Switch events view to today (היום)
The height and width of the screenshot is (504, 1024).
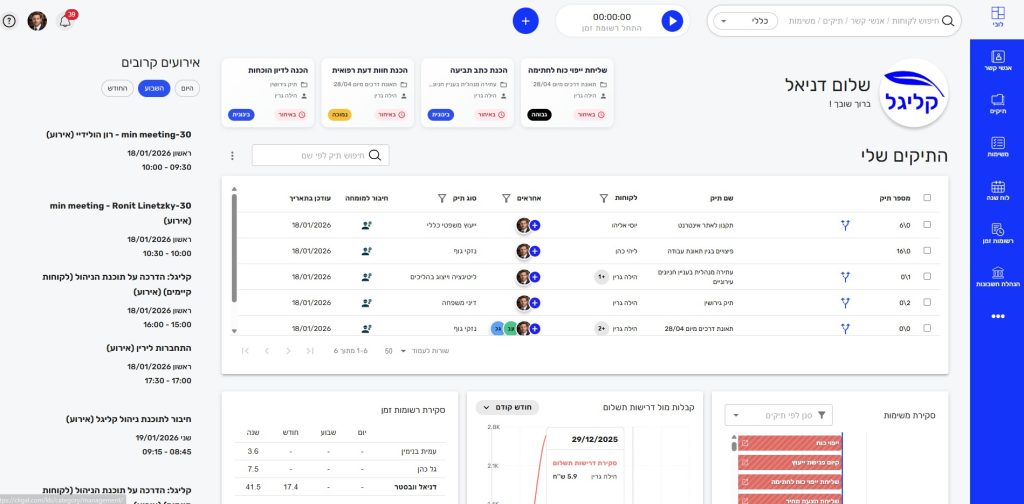coord(187,88)
